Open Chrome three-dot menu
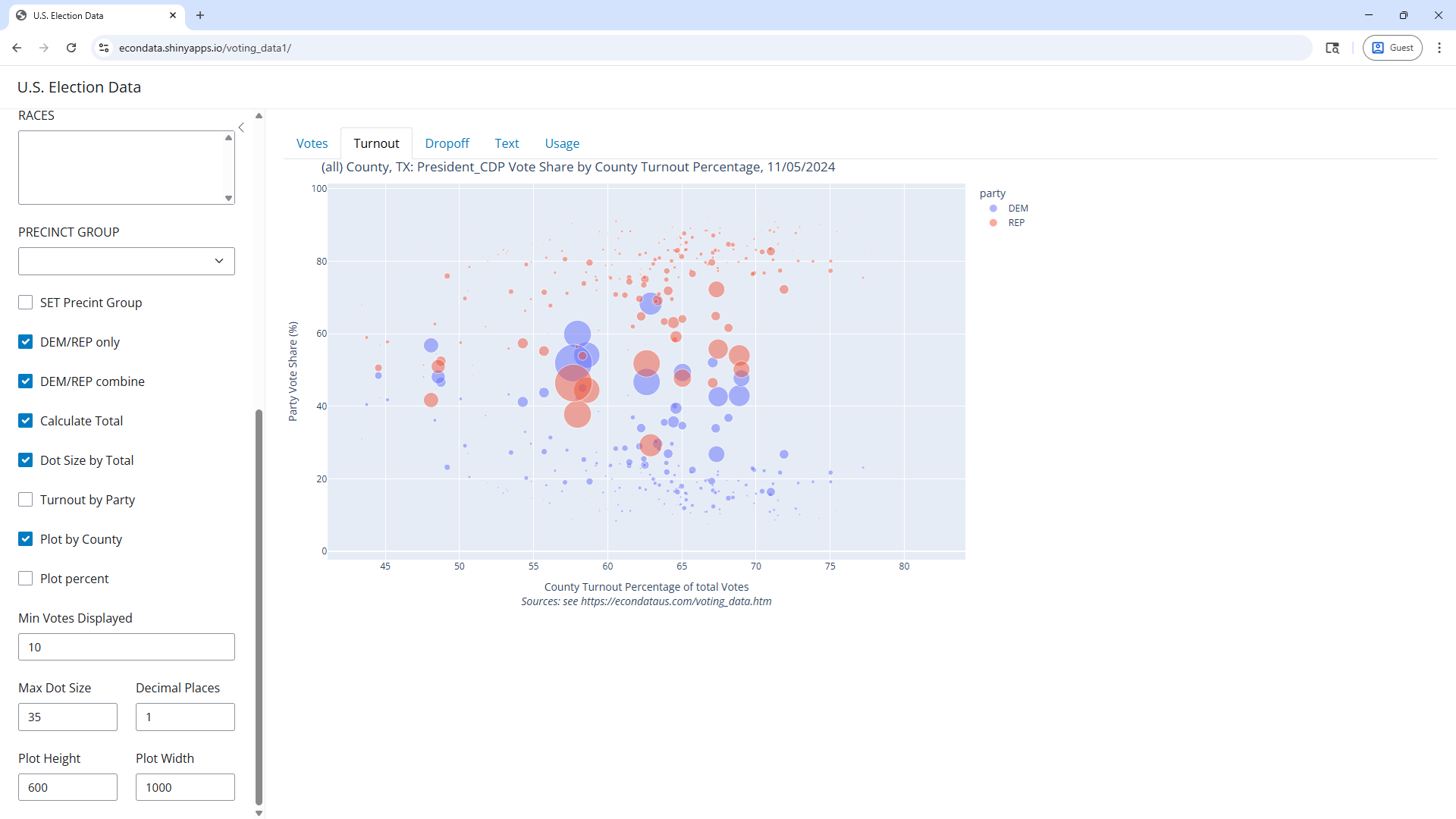 click(1439, 48)
